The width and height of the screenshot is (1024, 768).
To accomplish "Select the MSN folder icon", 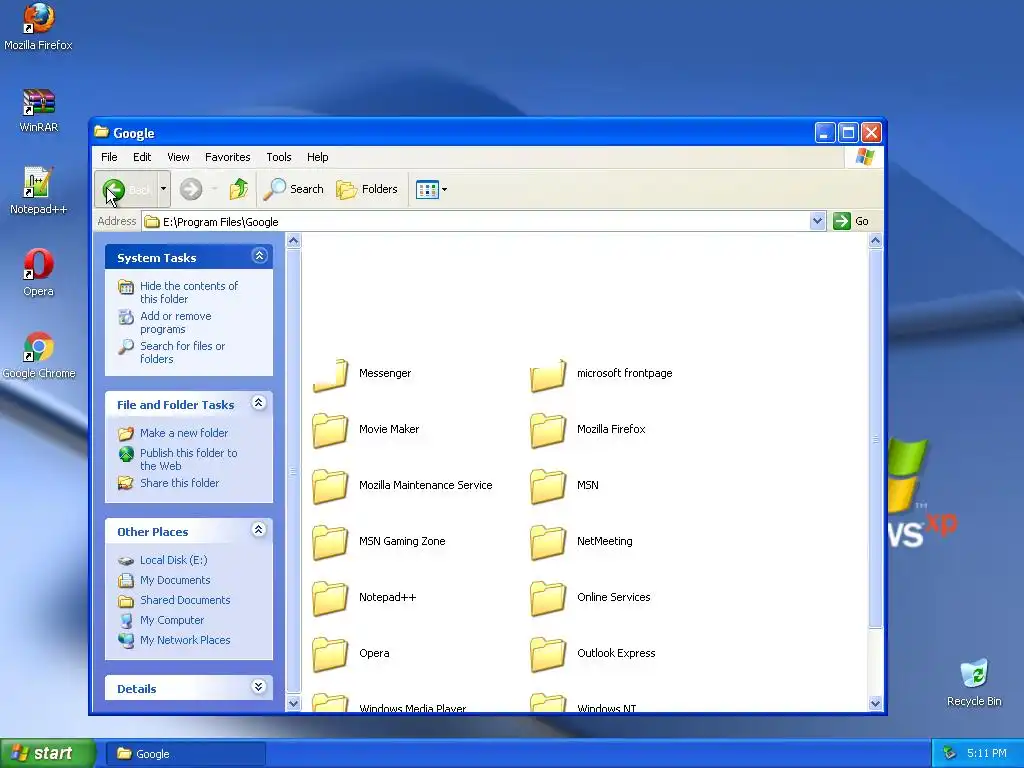I will click(548, 487).
